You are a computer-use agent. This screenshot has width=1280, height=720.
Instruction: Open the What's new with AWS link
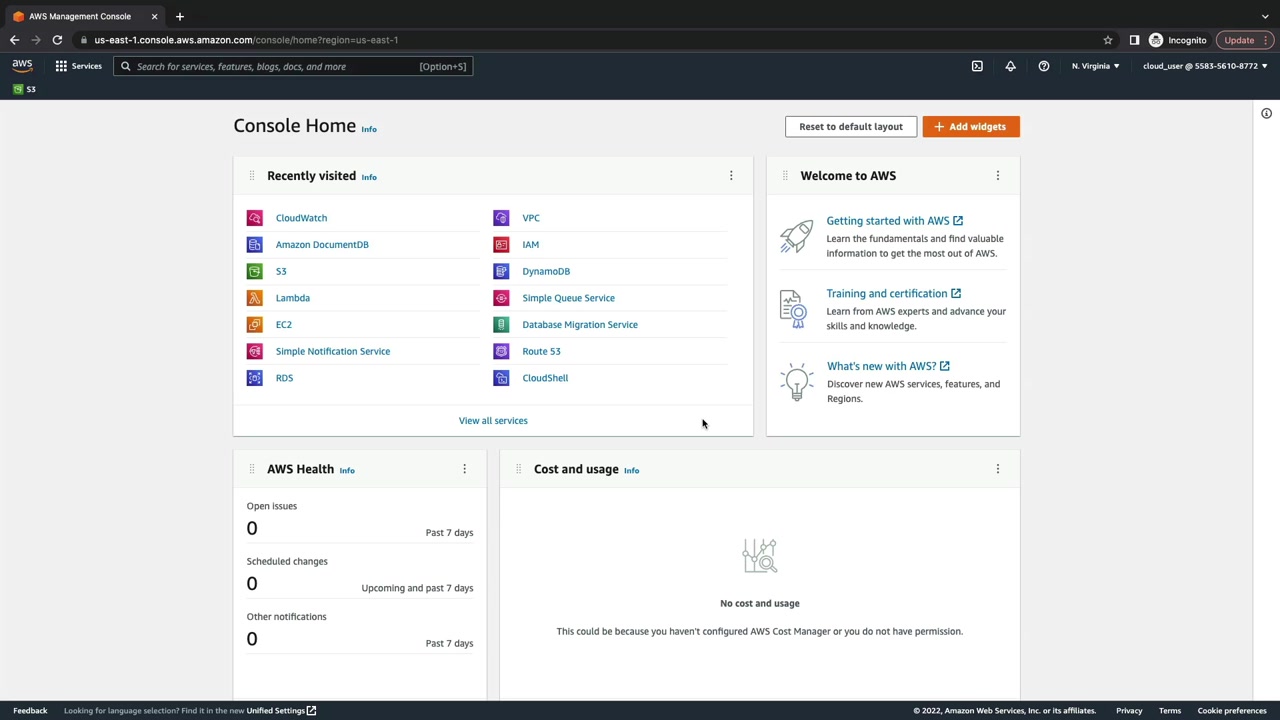[x=888, y=366]
